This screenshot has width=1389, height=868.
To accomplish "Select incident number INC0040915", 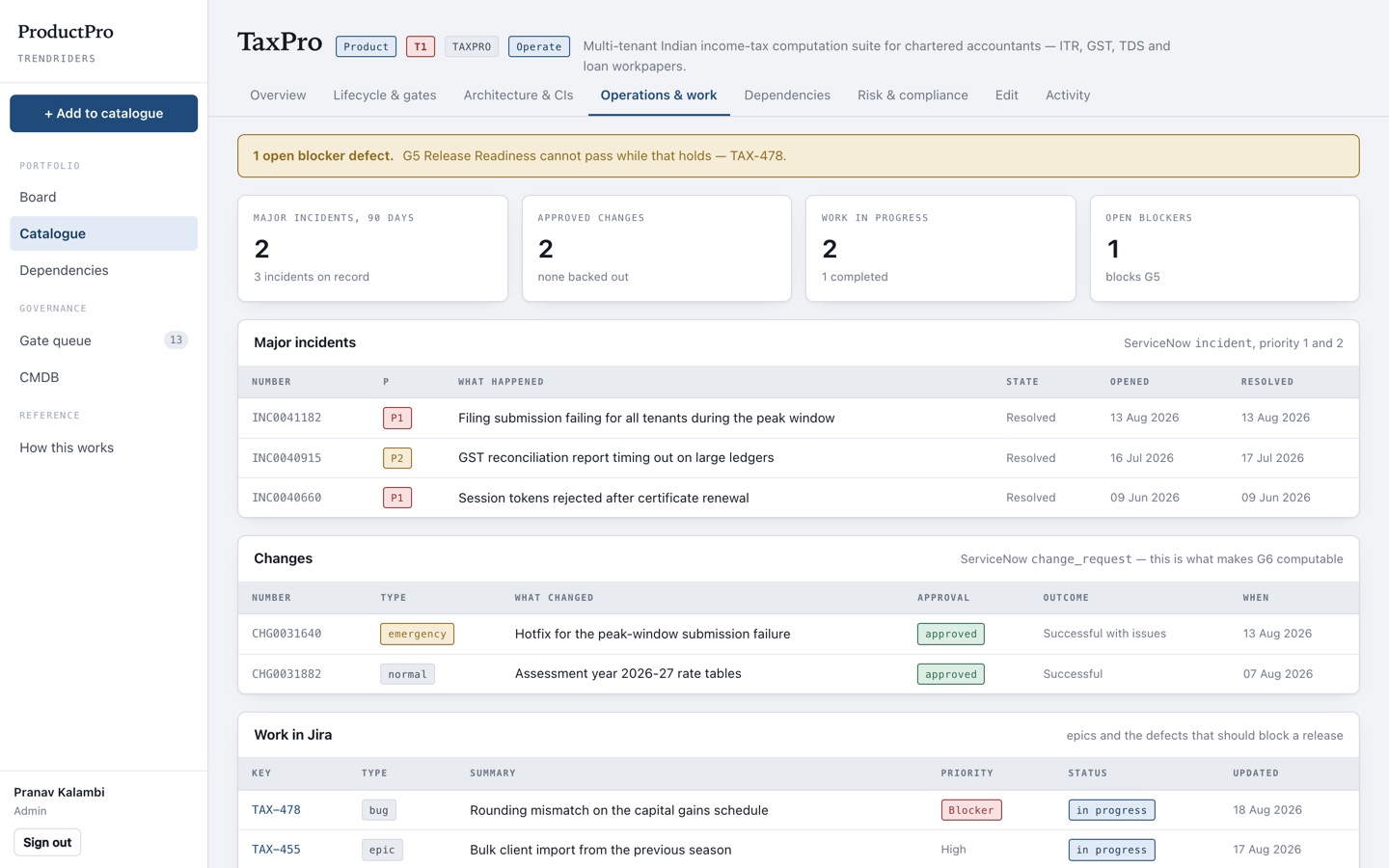I will click(x=286, y=458).
